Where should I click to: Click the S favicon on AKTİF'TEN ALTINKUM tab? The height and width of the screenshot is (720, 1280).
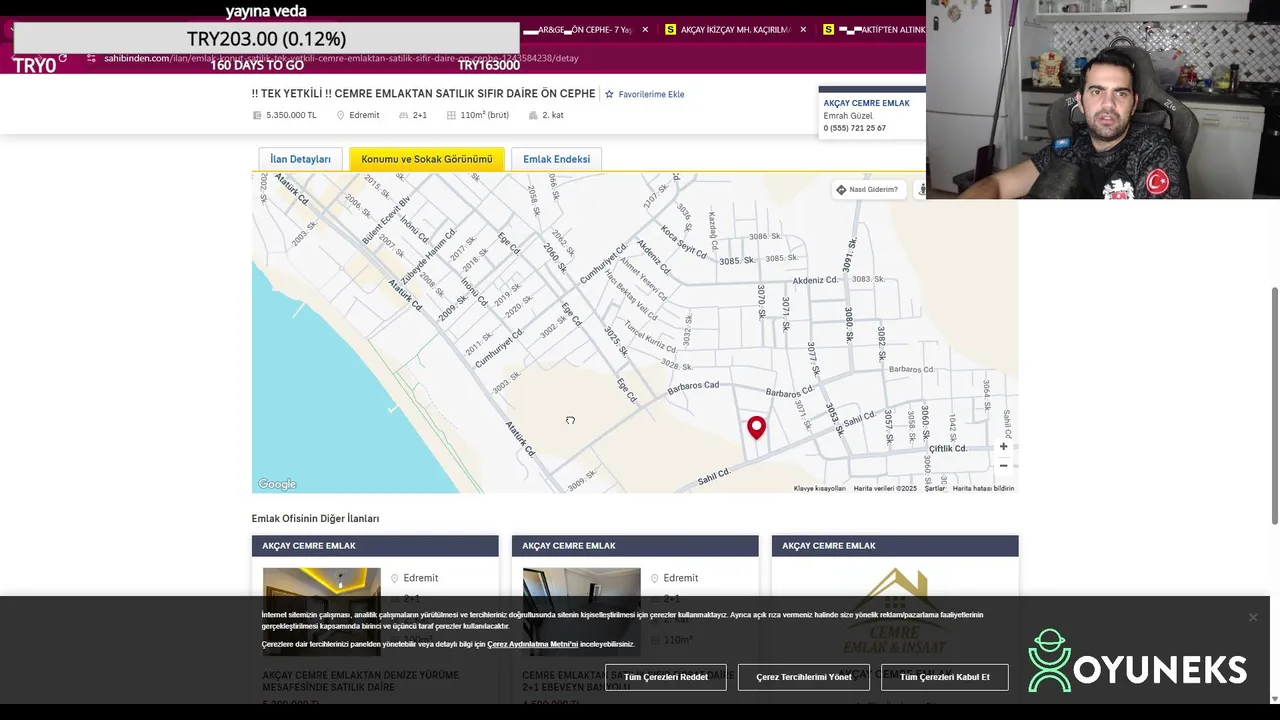pyautogui.click(x=829, y=30)
